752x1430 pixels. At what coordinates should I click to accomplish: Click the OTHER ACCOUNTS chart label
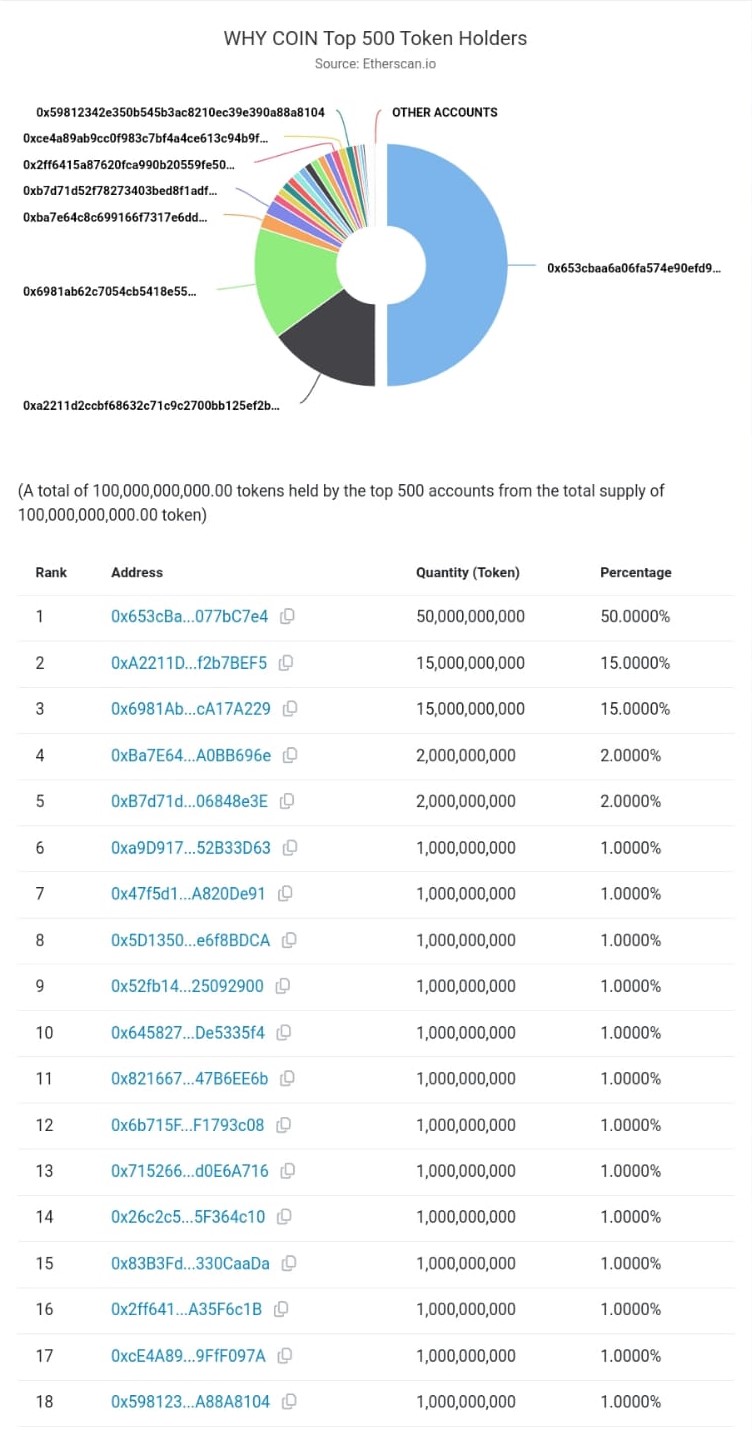coord(444,112)
